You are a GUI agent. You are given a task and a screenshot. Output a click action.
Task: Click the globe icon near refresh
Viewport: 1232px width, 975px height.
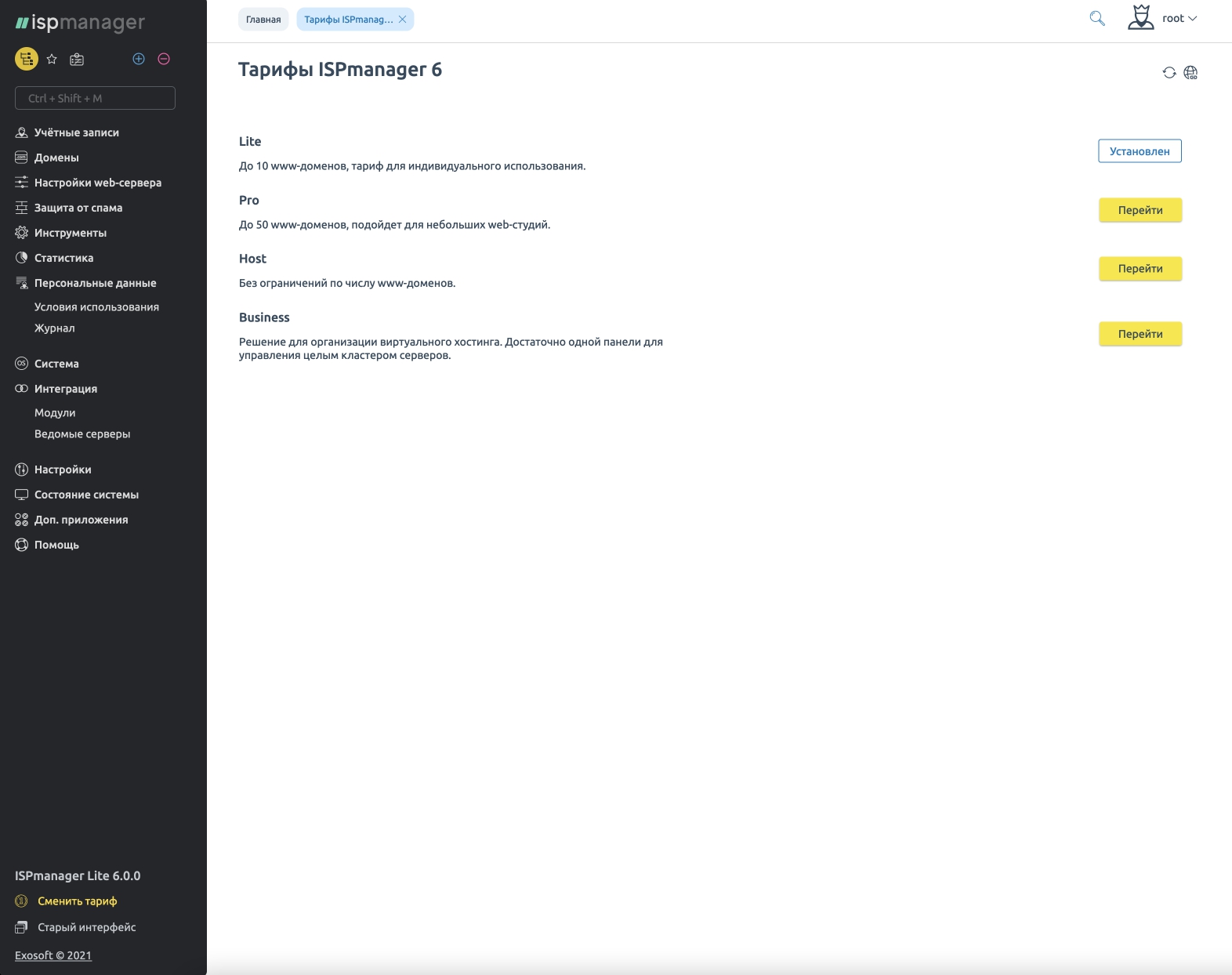coord(1190,73)
